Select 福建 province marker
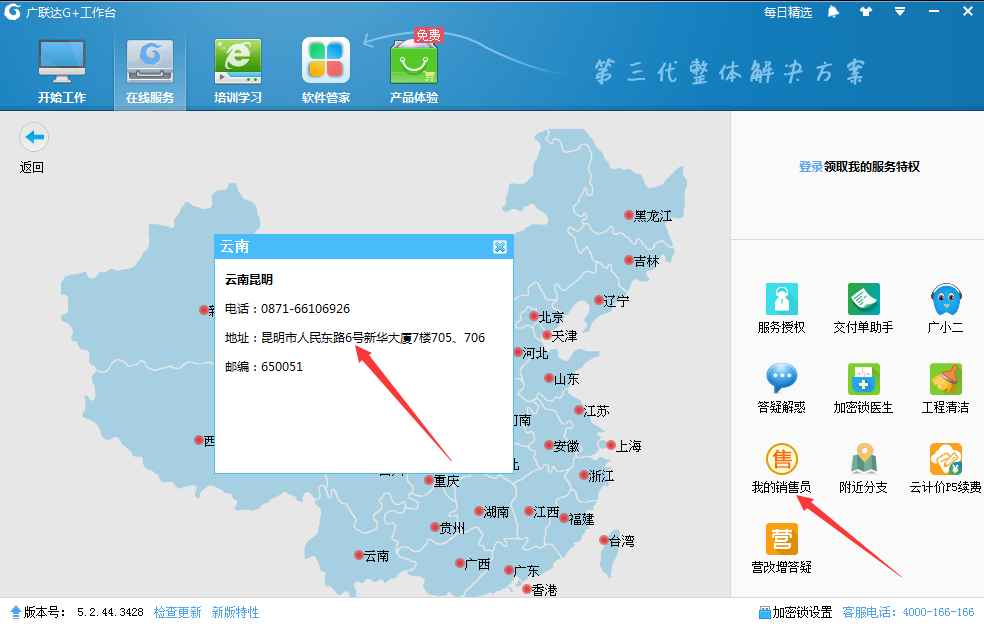This screenshot has height=626, width=984. pos(577,519)
